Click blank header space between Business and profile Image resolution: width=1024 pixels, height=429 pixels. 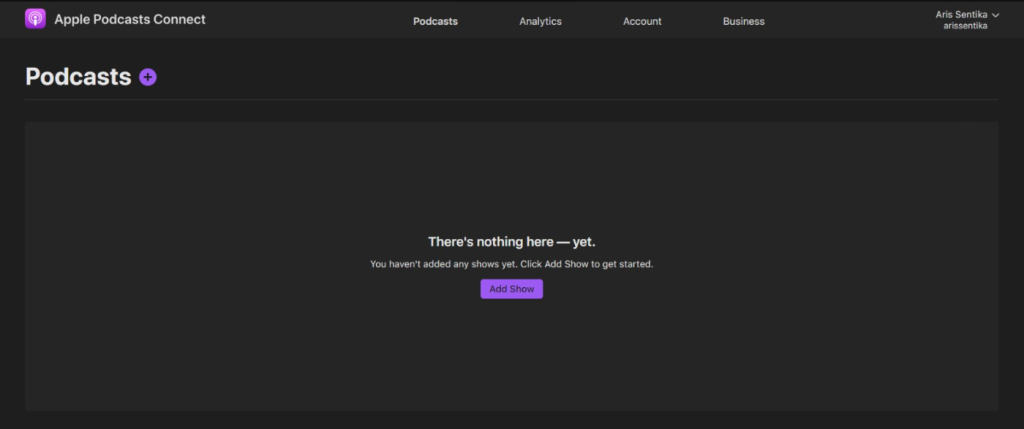pos(850,21)
